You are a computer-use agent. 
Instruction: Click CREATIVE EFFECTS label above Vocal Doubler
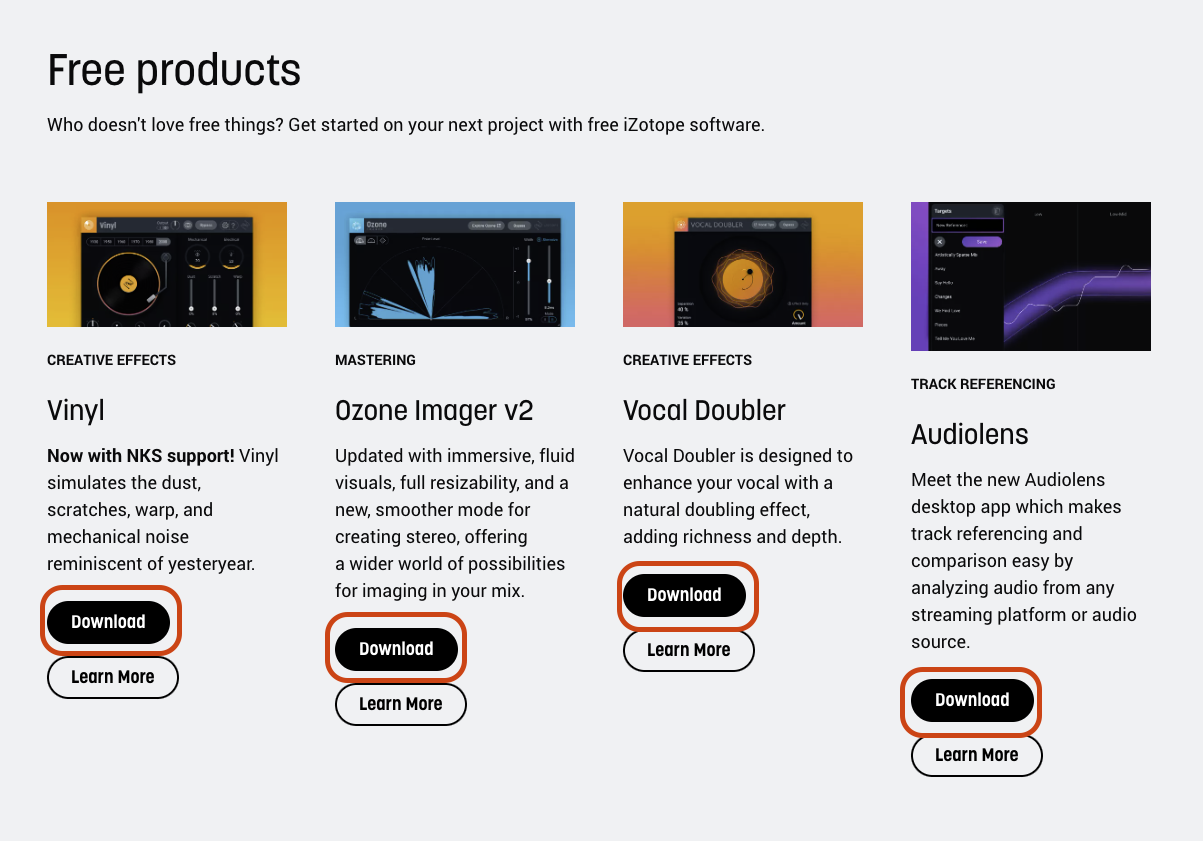click(x=687, y=360)
